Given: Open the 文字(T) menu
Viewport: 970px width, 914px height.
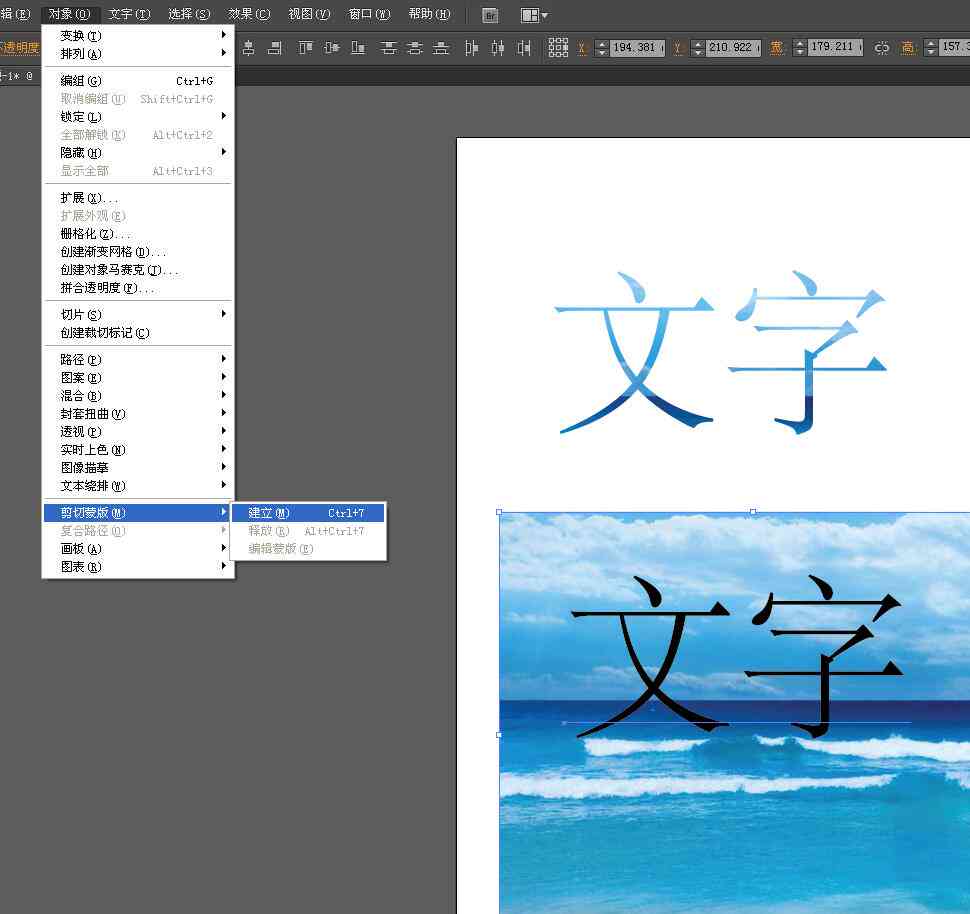Looking at the screenshot, I should [x=129, y=14].
